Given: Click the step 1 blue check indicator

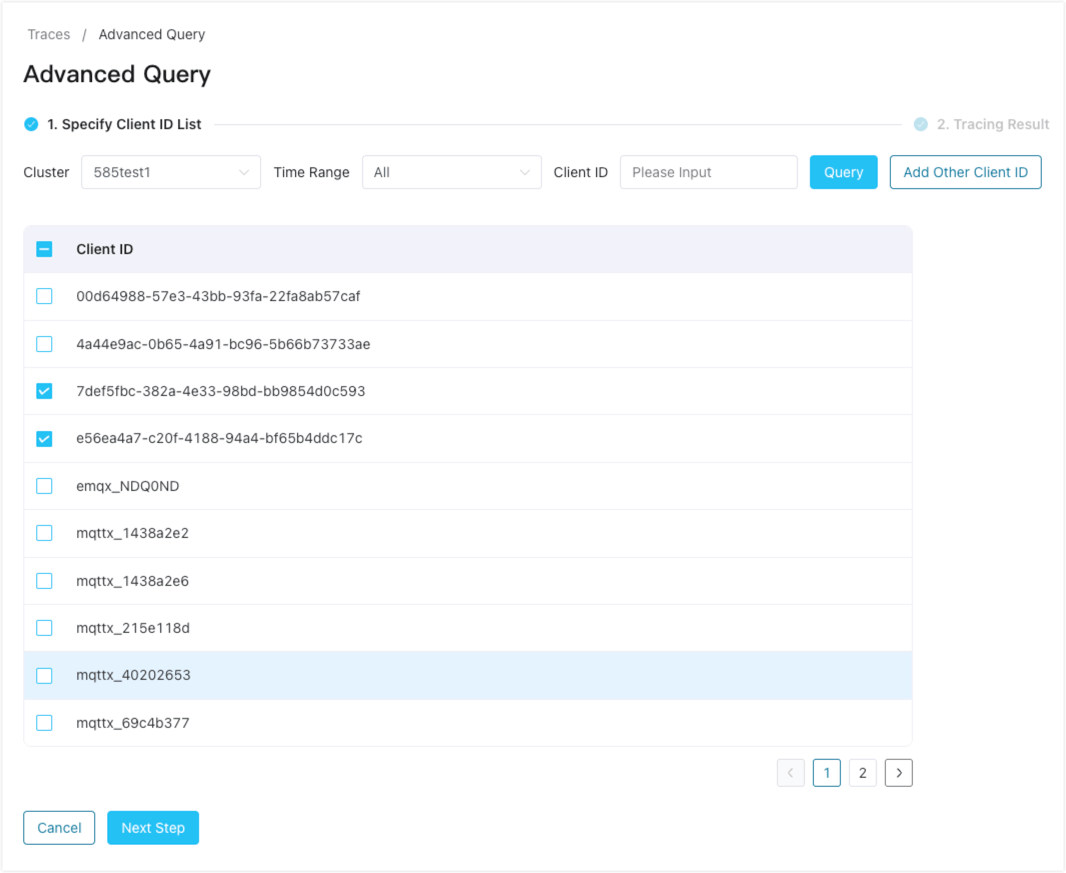Looking at the screenshot, I should click(x=29, y=124).
